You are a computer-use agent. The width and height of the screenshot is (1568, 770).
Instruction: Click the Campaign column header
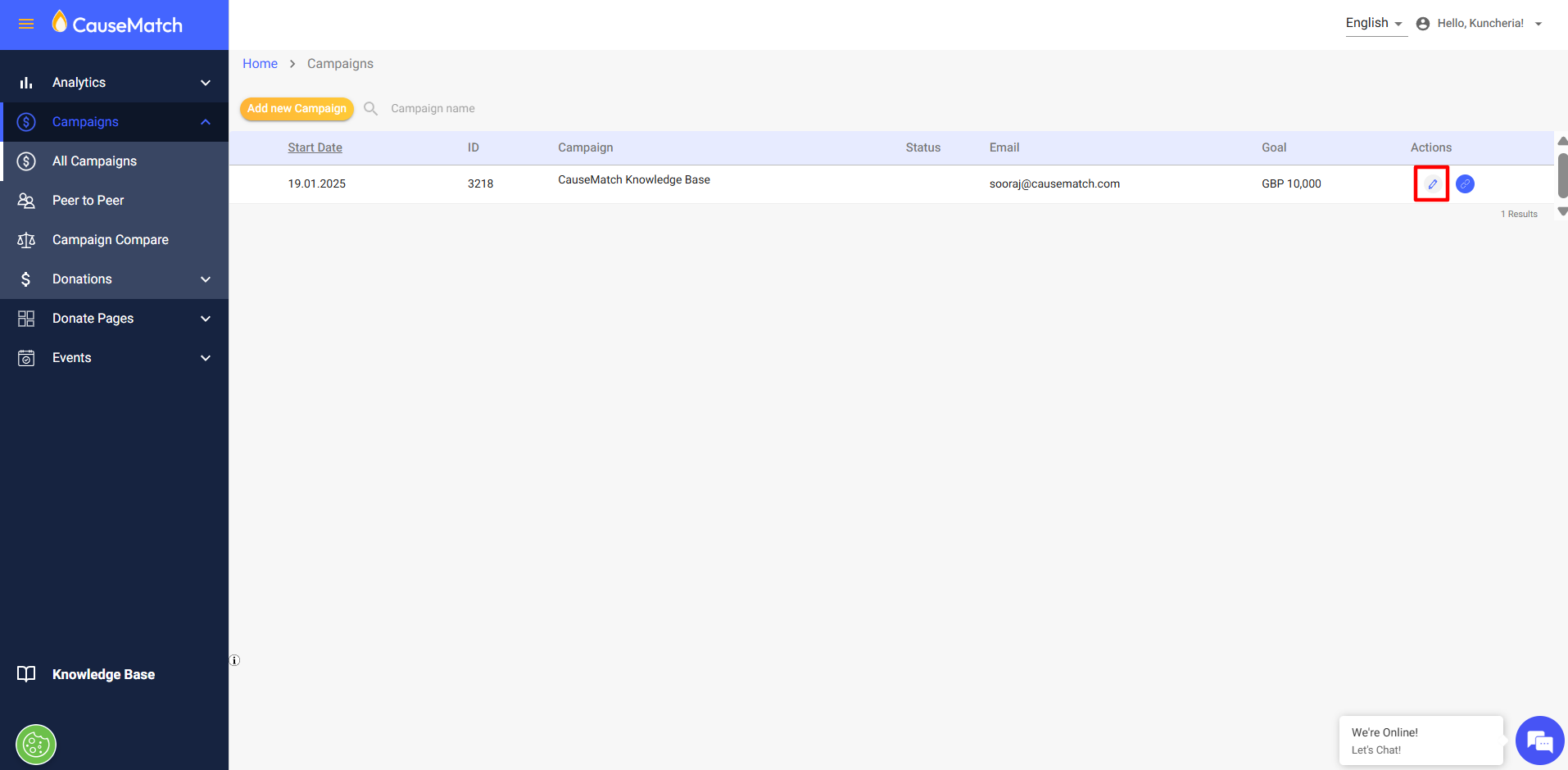[x=586, y=147]
